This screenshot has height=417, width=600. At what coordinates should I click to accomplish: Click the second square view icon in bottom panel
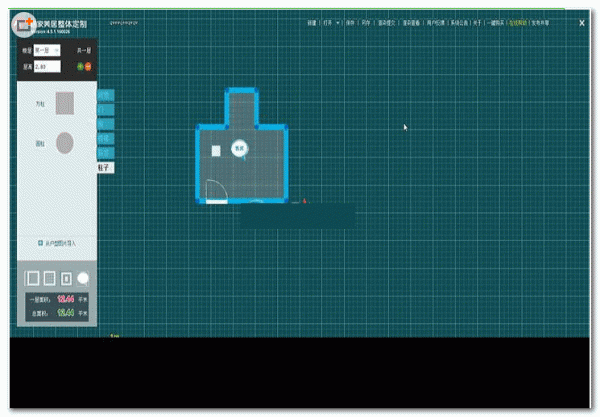(48, 277)
